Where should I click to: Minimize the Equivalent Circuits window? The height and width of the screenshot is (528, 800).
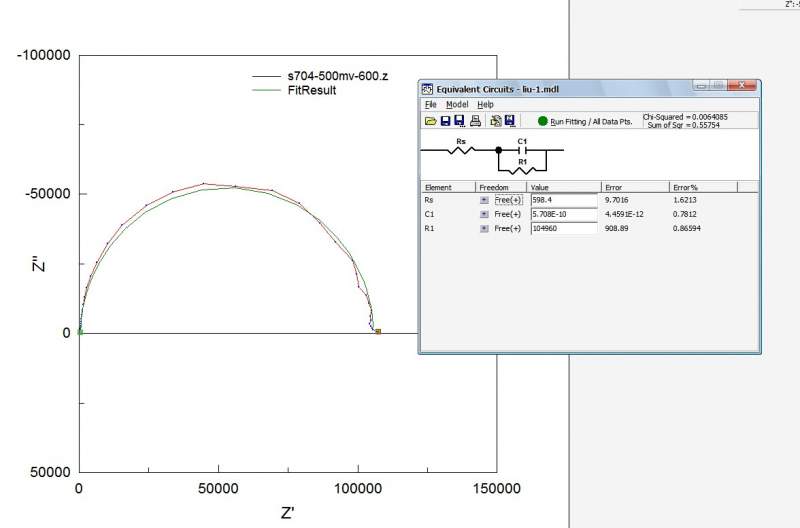(x=701, y=86)
